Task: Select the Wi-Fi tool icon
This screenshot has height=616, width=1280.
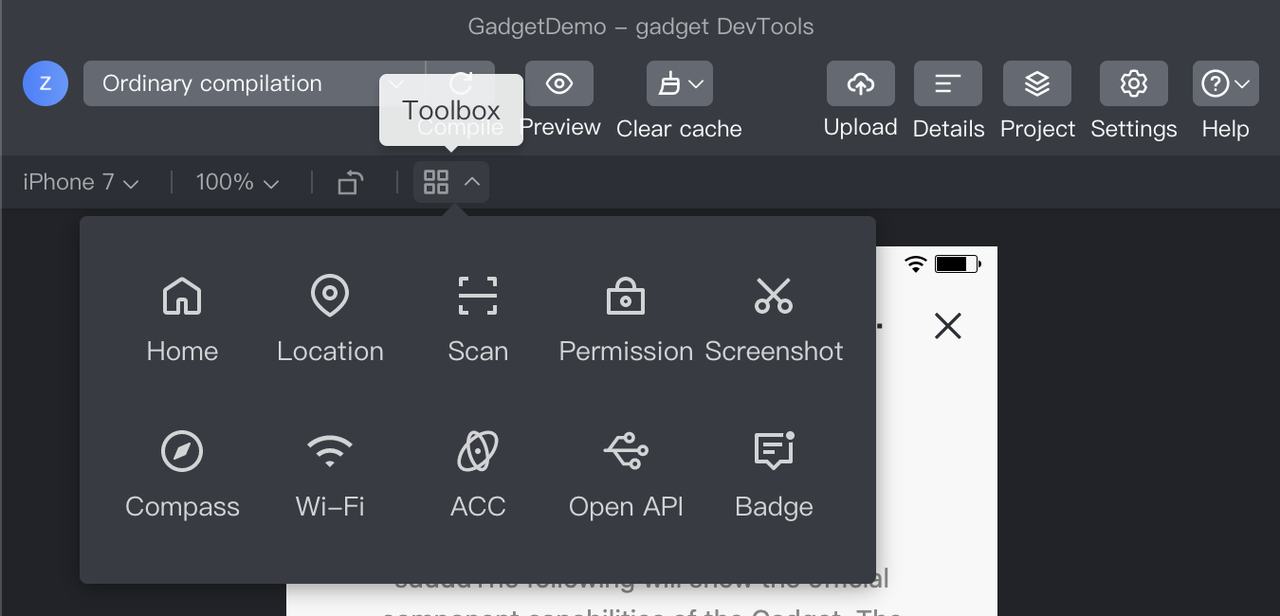Action: coord(330,452)
